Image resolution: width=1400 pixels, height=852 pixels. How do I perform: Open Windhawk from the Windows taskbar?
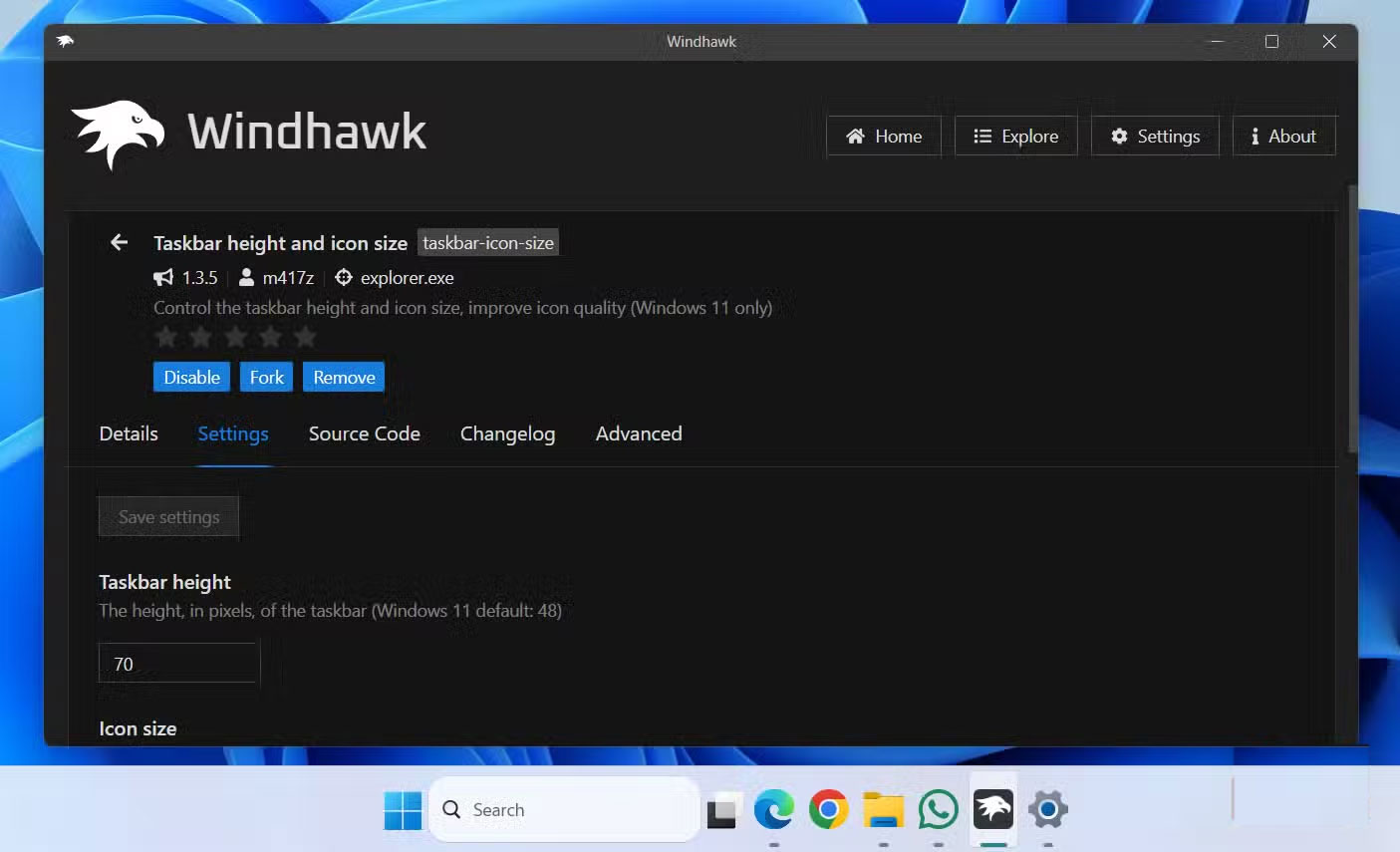pos(991,809)
